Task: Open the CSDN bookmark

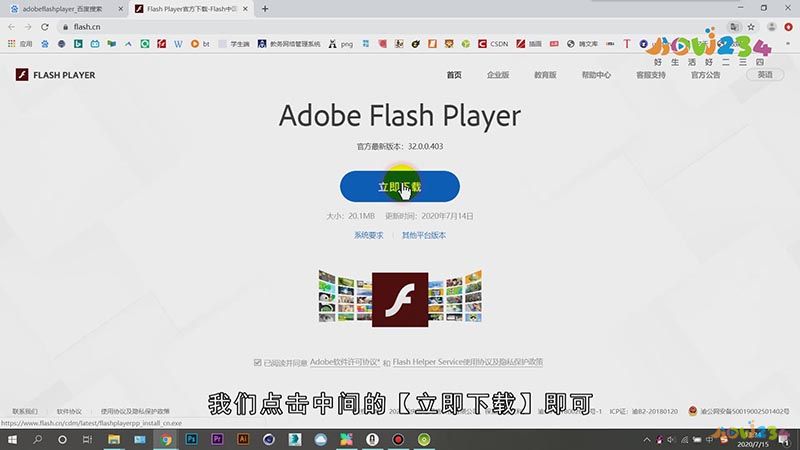Action: [x=493, y=44]
